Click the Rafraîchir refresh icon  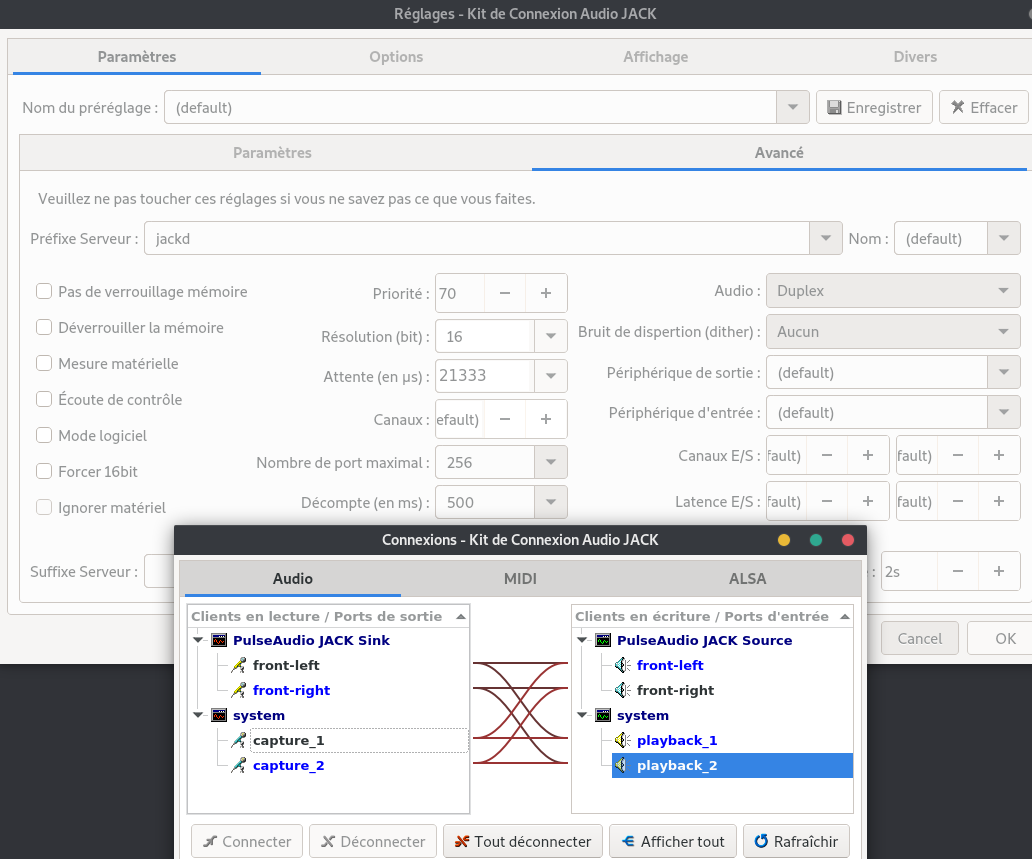pos(761,841)
